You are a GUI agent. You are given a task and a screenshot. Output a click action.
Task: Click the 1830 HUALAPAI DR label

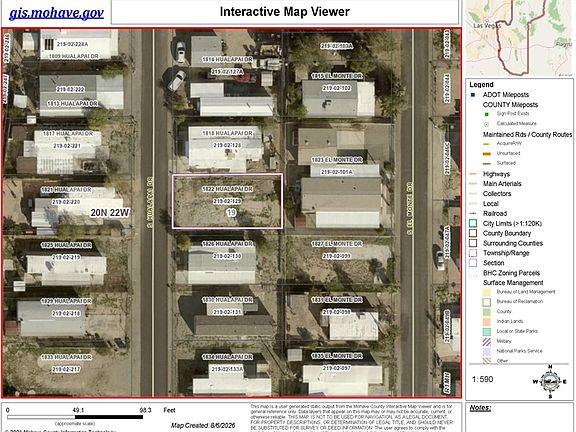(x=227, y=300)
